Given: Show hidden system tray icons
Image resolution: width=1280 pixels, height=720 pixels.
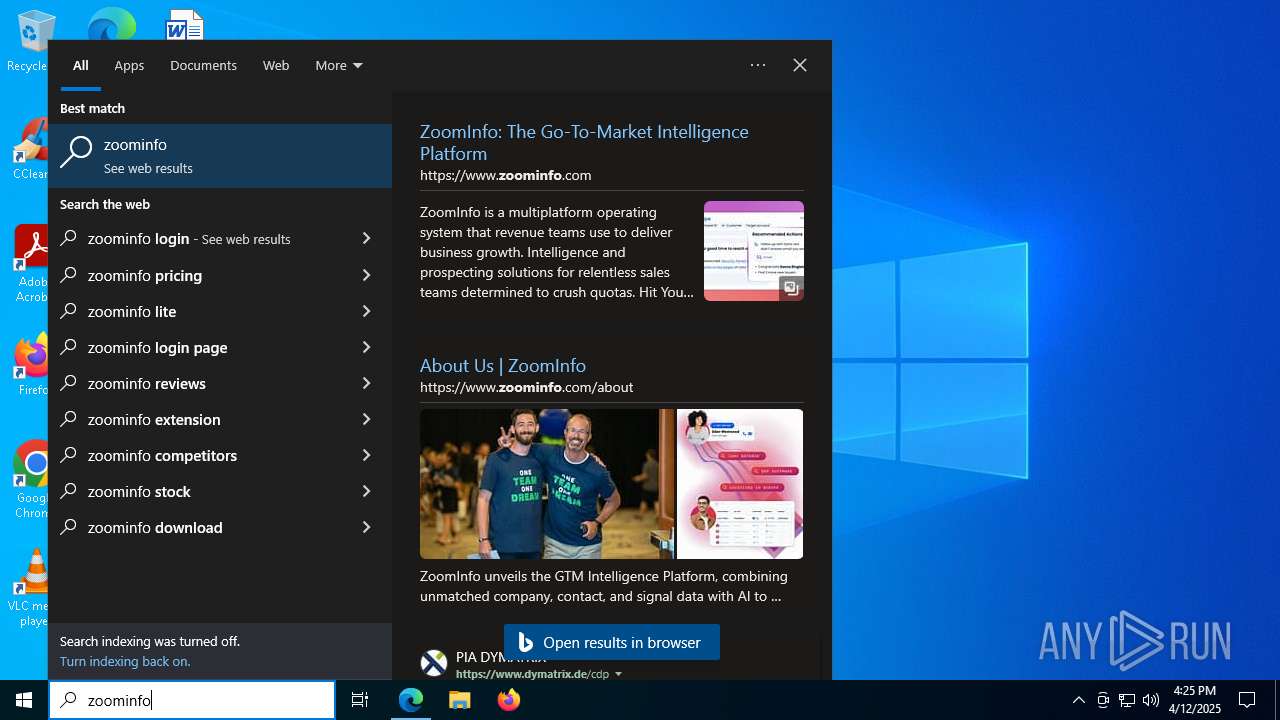Looking at the screenshot, I should point(1078,700).
